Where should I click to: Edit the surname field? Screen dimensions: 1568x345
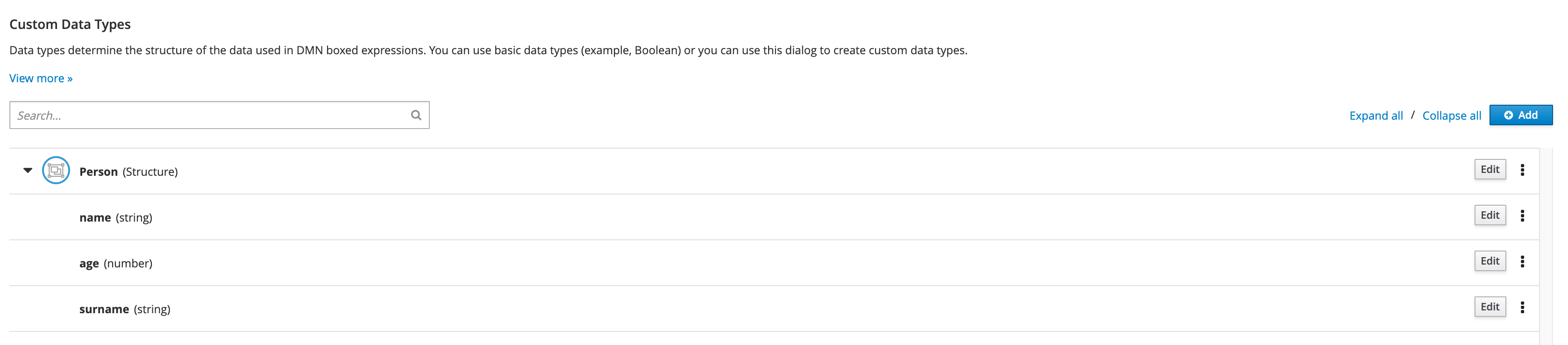coord(1490,307)
